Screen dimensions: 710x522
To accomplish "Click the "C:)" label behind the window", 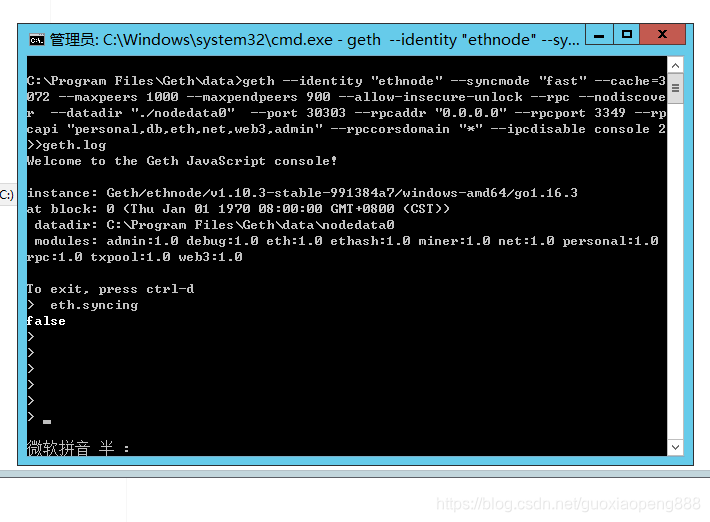I will pos(7,195).
